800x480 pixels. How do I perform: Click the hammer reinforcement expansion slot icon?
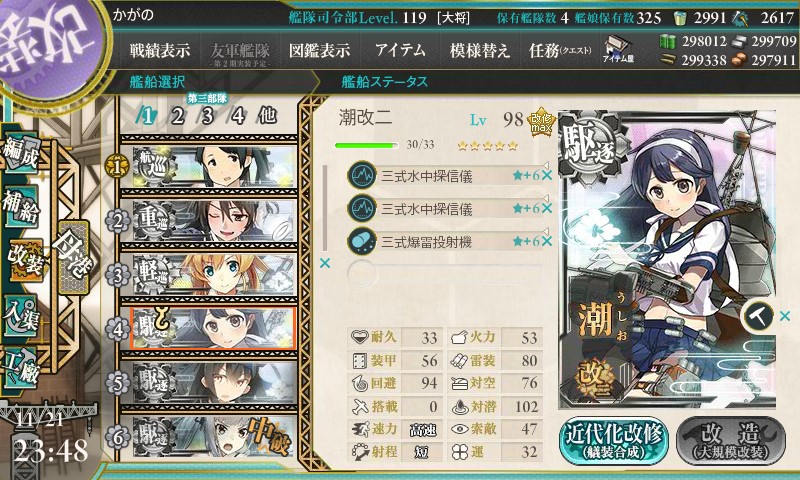point(759,316)
